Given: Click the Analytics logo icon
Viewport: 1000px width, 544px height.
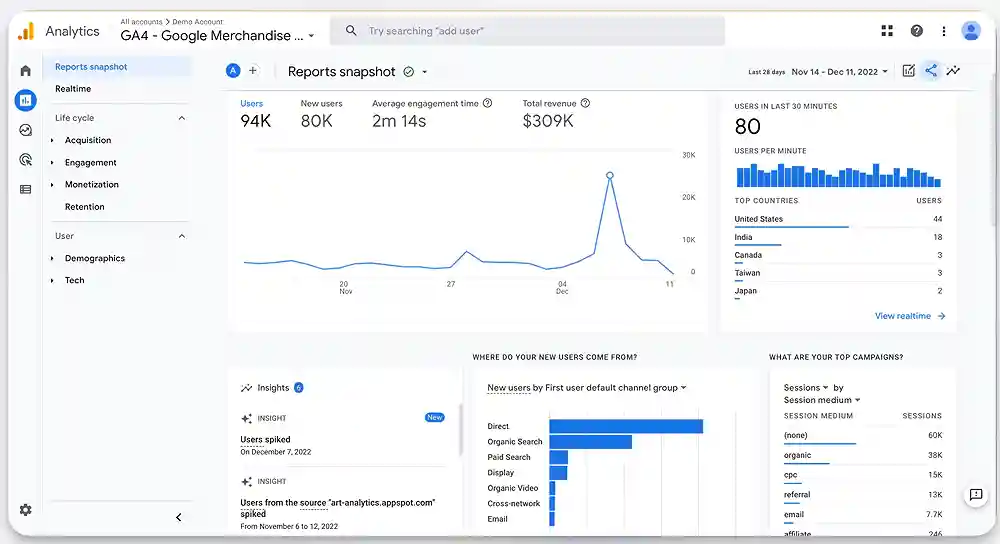Looking at the screenshot, I should 26,31.
